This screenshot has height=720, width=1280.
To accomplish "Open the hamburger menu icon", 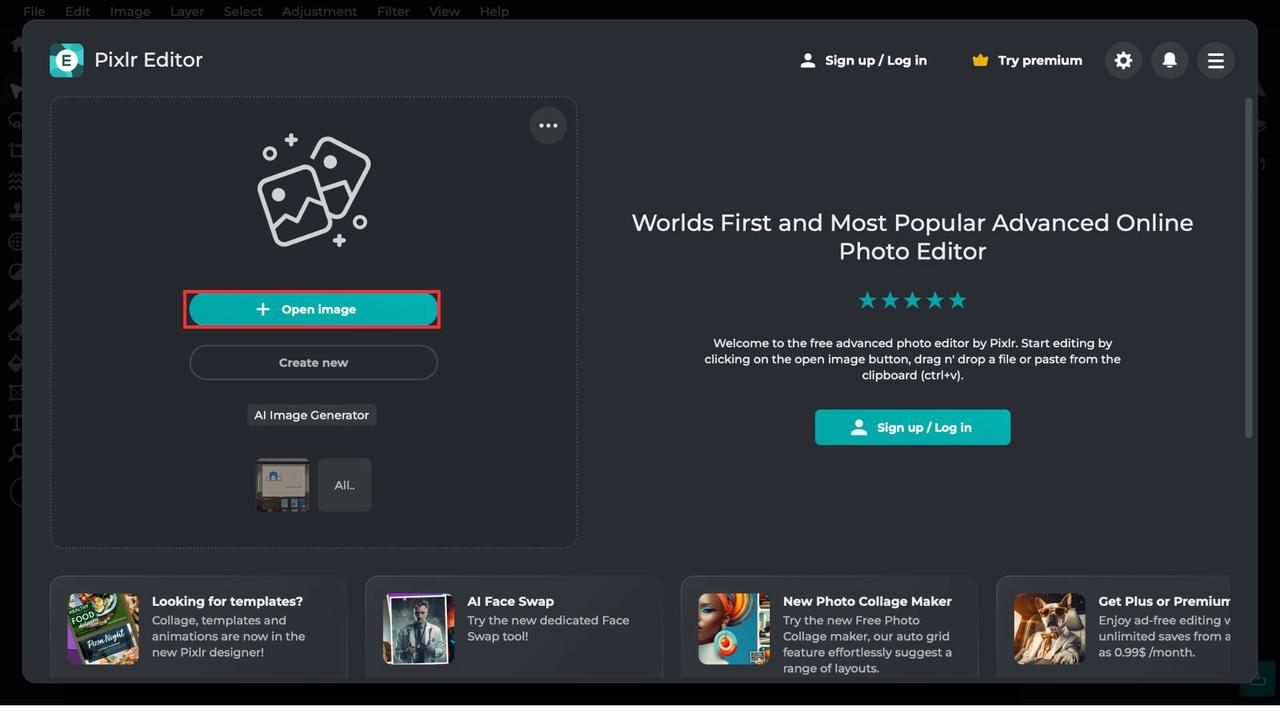I will pyautogui.click(x=1215, y=60).
